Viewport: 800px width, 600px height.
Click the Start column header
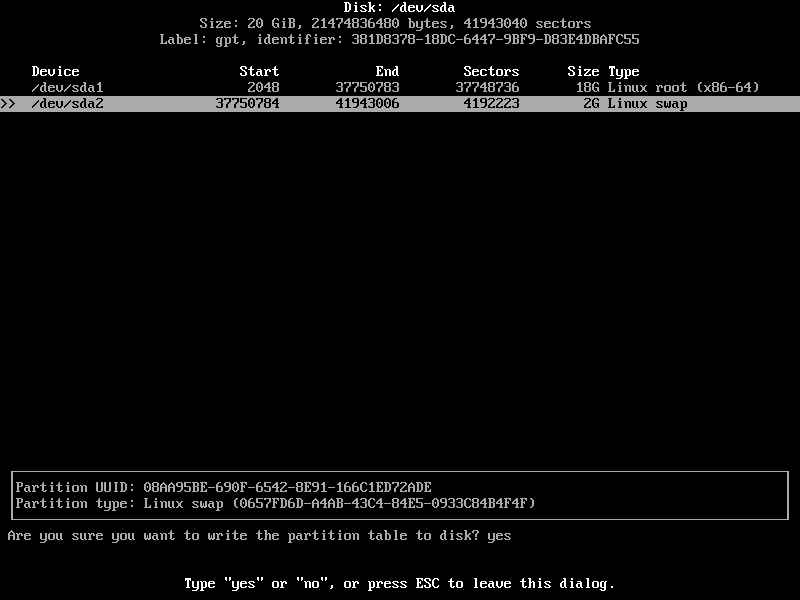[x=259, y=71]
